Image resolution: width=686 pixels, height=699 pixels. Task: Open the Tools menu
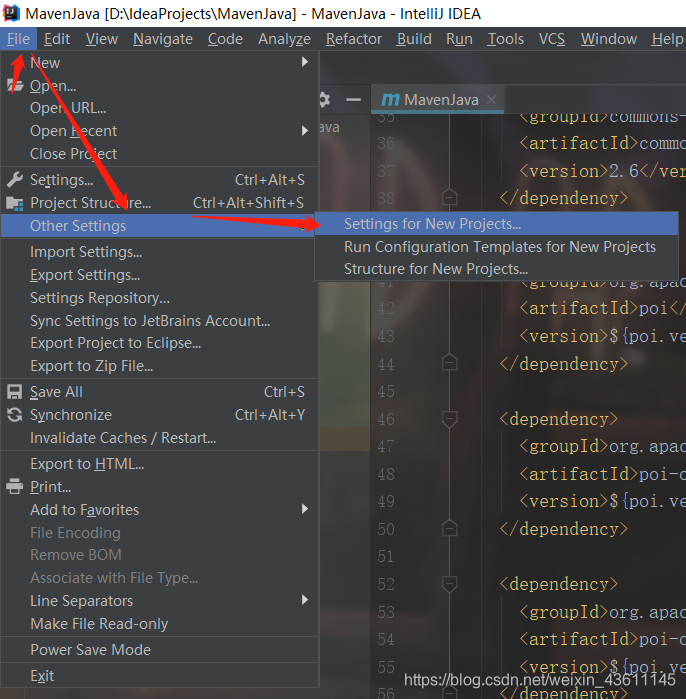pyautogui.click(x=505, y=39)
